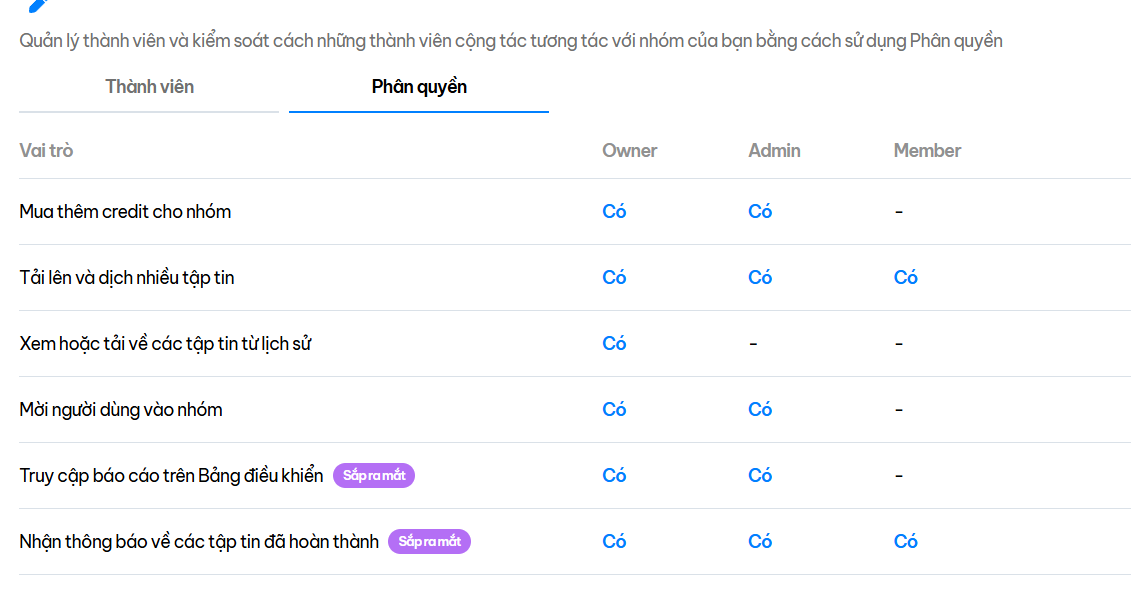Click the Member column header

tap(927, 151)
